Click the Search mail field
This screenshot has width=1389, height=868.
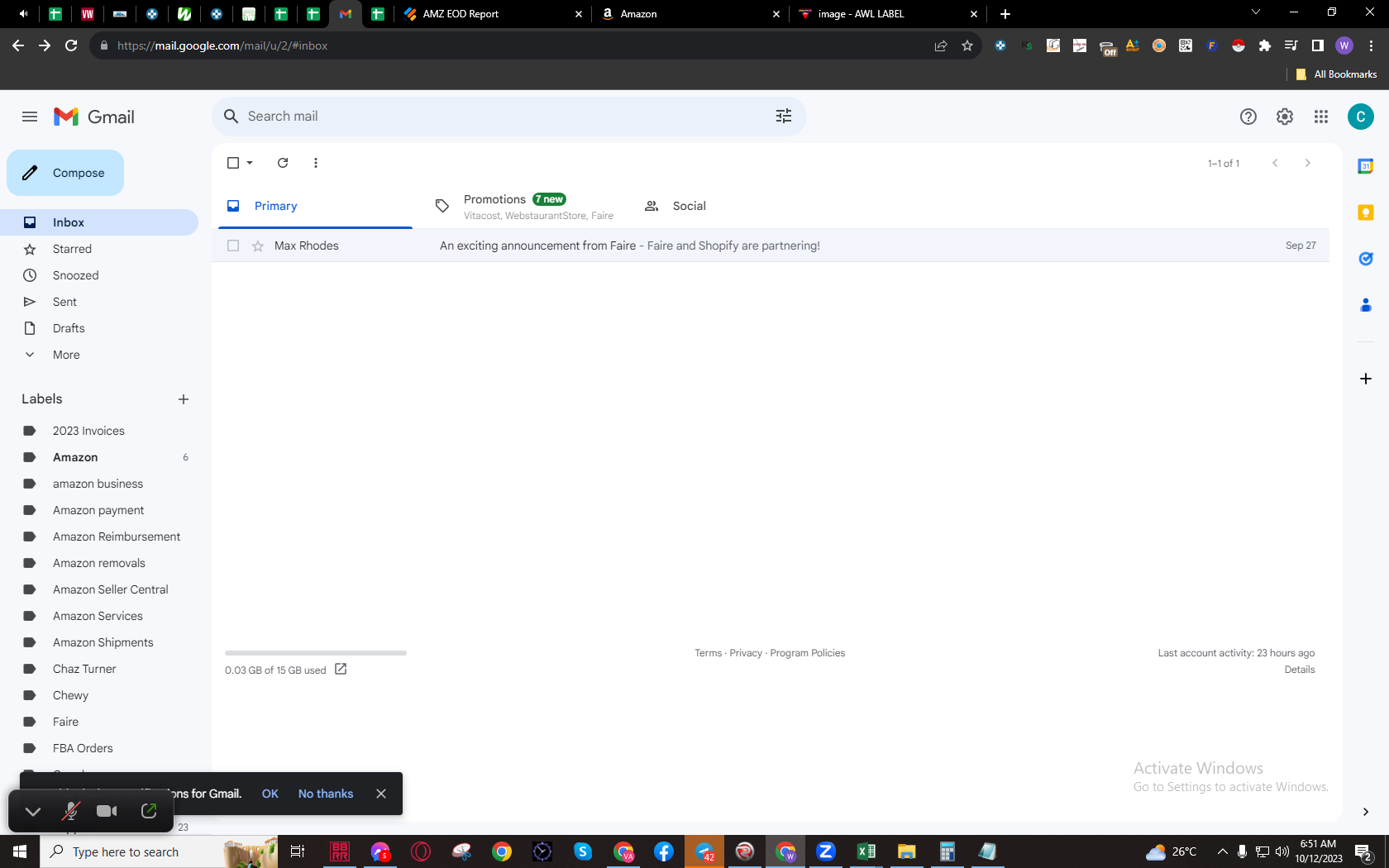(508, 117)
